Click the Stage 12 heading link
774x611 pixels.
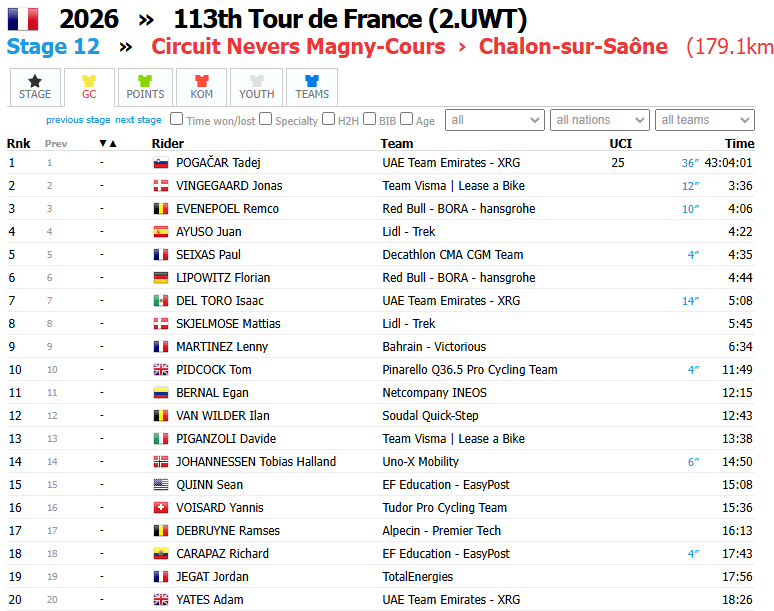pyautogui.click(x=53, y=46)
